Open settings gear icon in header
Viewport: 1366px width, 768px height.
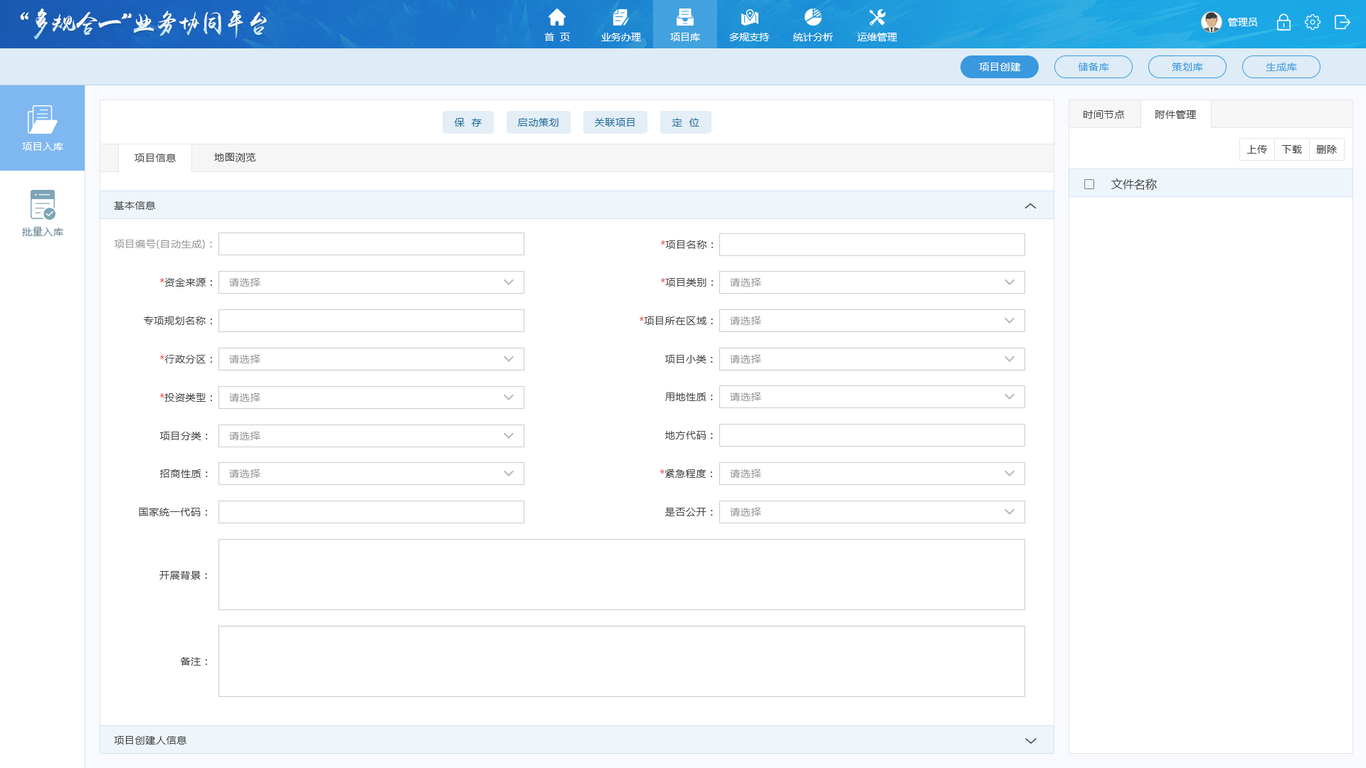click(x=1313, y=22)
